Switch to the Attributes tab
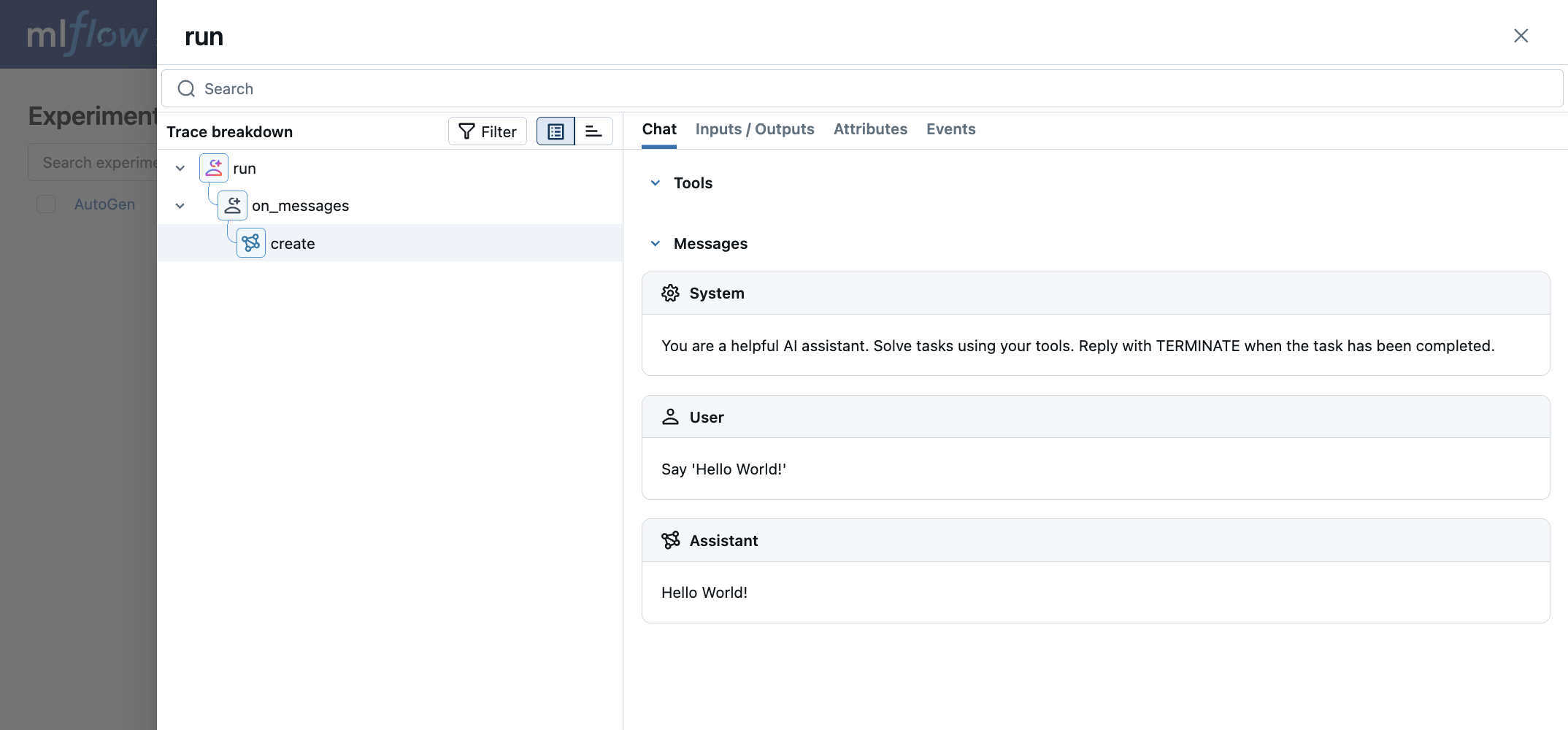The height and width of the screenshot is (730, 1568). [870, 128]
